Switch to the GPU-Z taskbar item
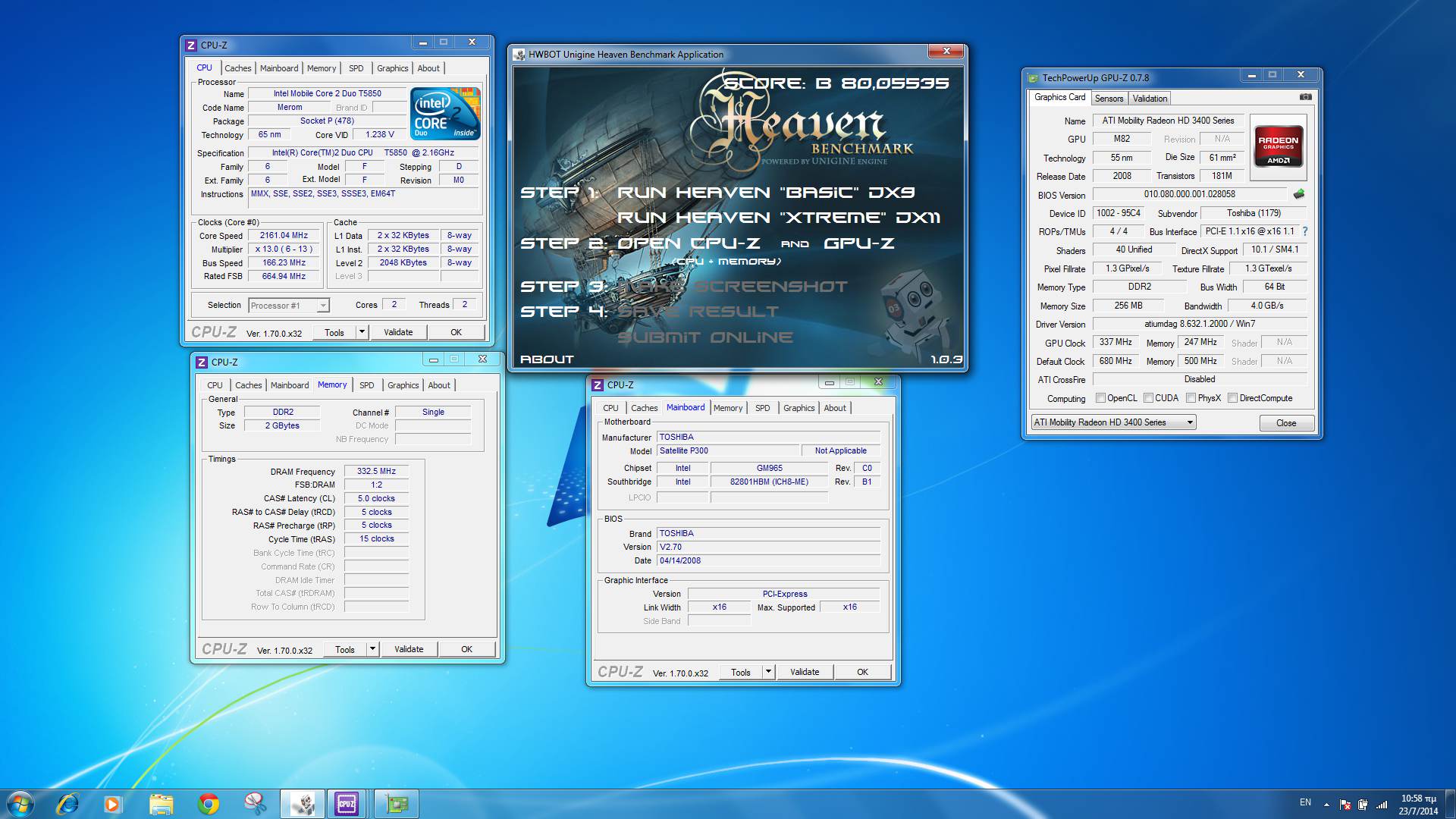This screenshot has height=819, width=1456. [x=396, y=804]
